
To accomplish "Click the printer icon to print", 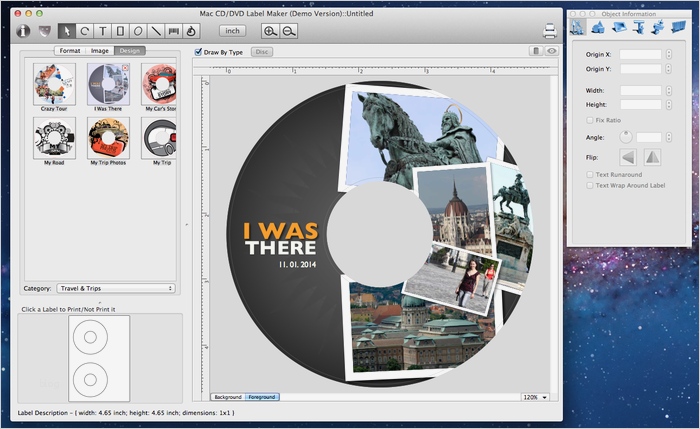I will (548, 31).
